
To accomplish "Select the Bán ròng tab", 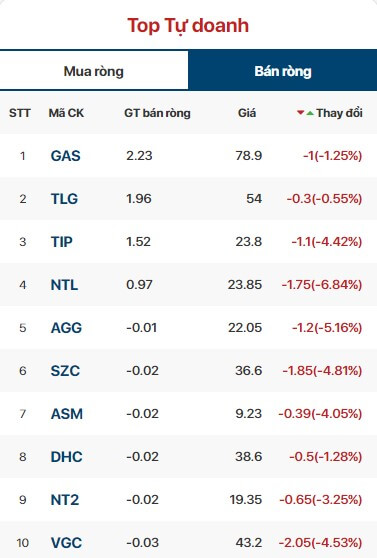I will tap(283, 70).
